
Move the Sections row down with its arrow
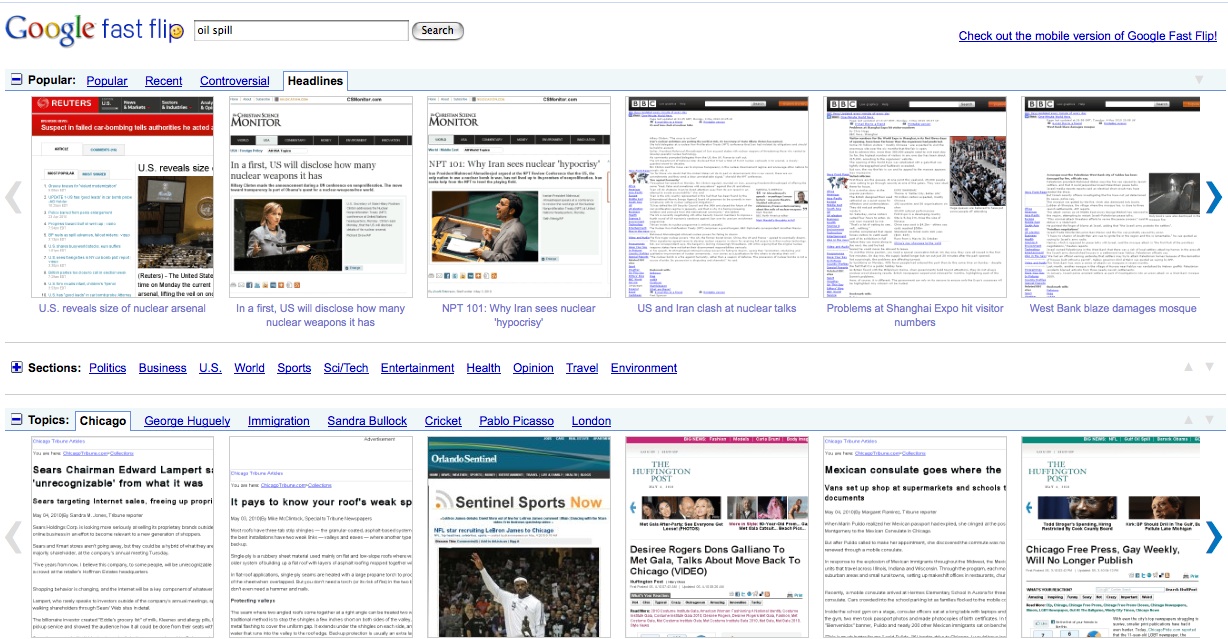click(1209, 367)
